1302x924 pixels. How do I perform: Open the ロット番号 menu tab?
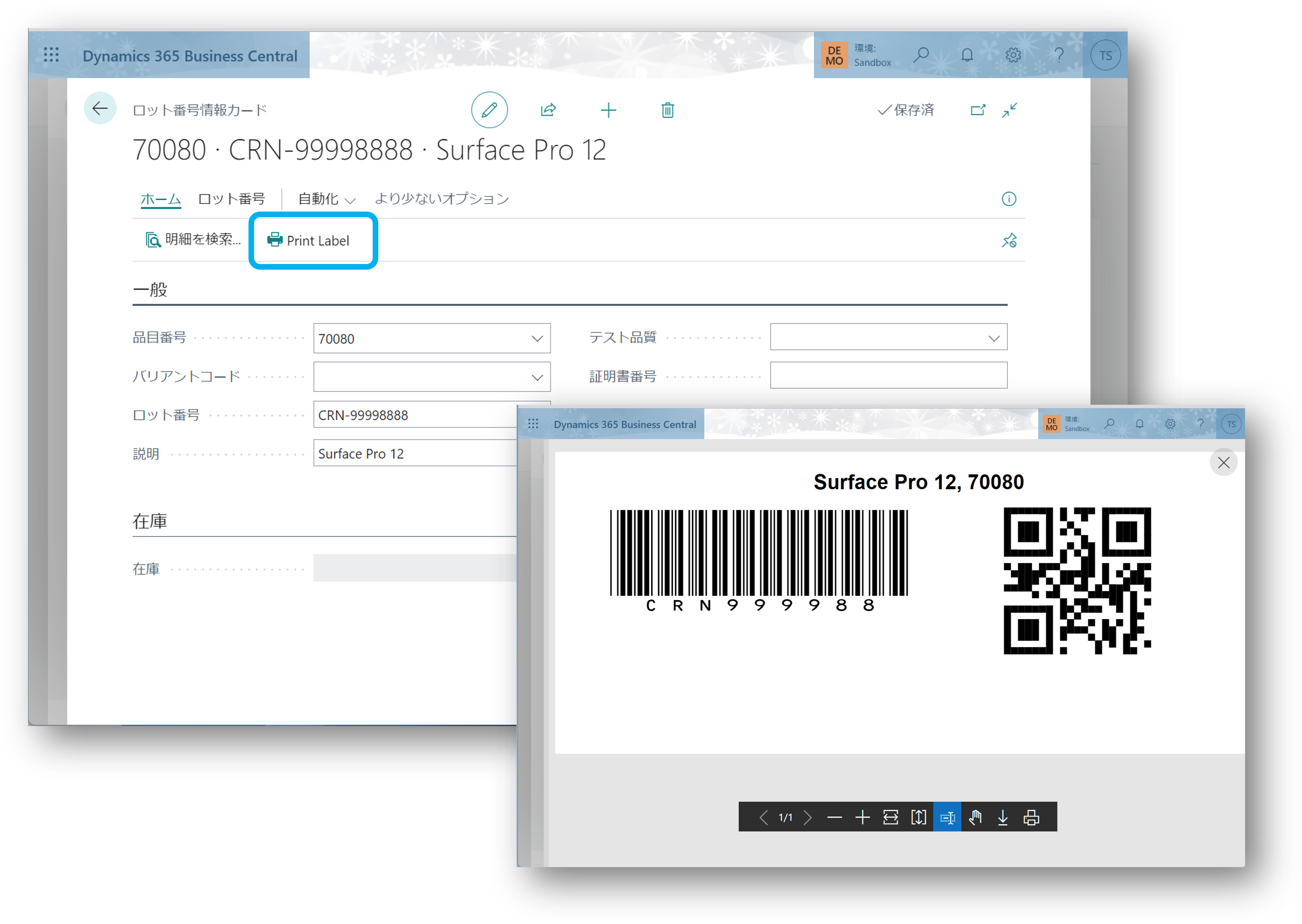[231, 199]
